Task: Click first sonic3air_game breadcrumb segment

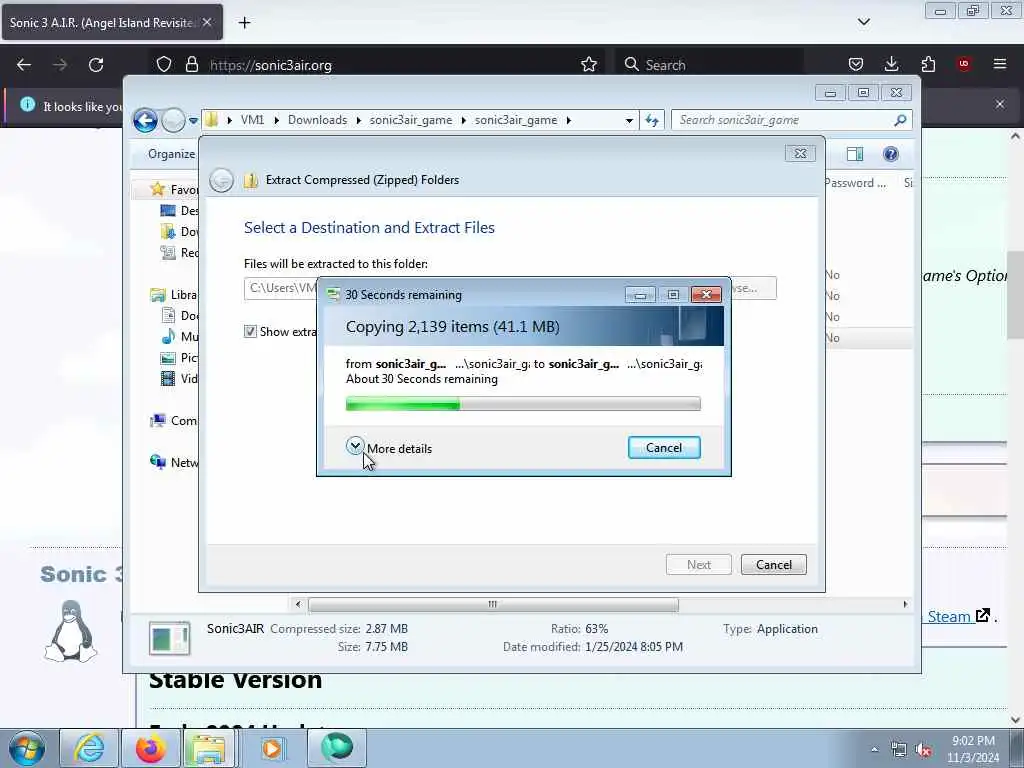Action: pyautogui.click(x=411, y=120)
